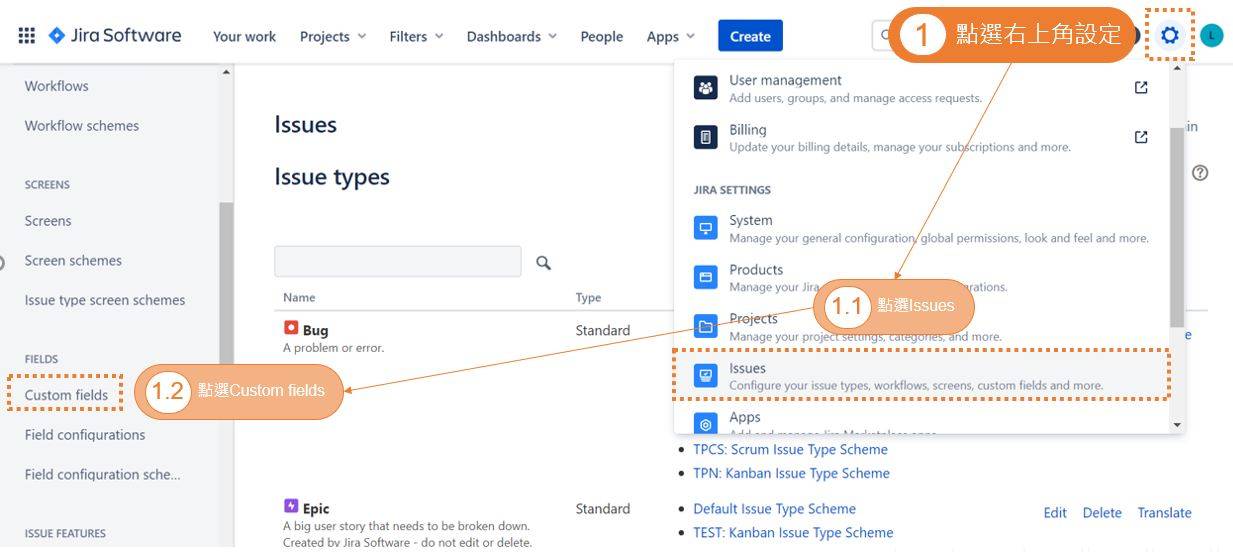Open Workflows in sidebar
Screen dimensions: 1233x552
57,86
